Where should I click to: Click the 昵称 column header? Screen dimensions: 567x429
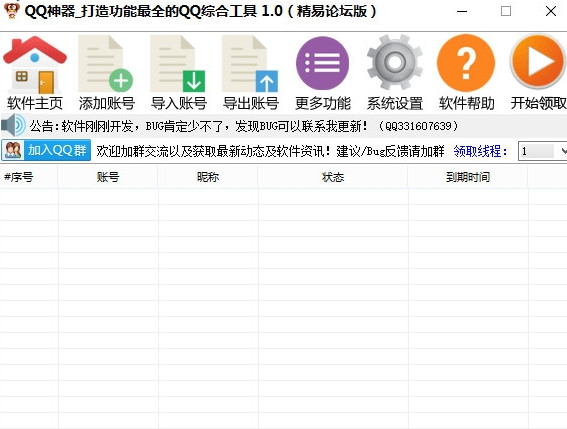(x=208, y=177)
